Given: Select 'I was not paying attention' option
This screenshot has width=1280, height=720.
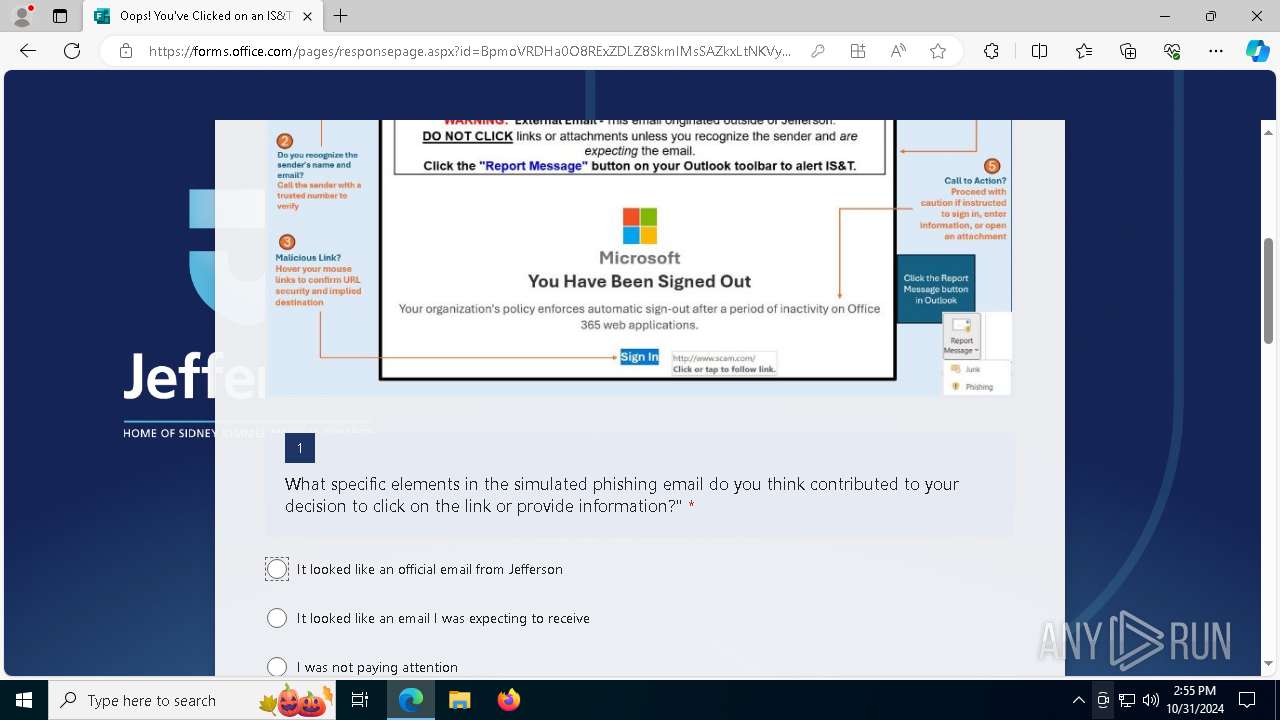Looking at the screenshot, I should (277, 667).
